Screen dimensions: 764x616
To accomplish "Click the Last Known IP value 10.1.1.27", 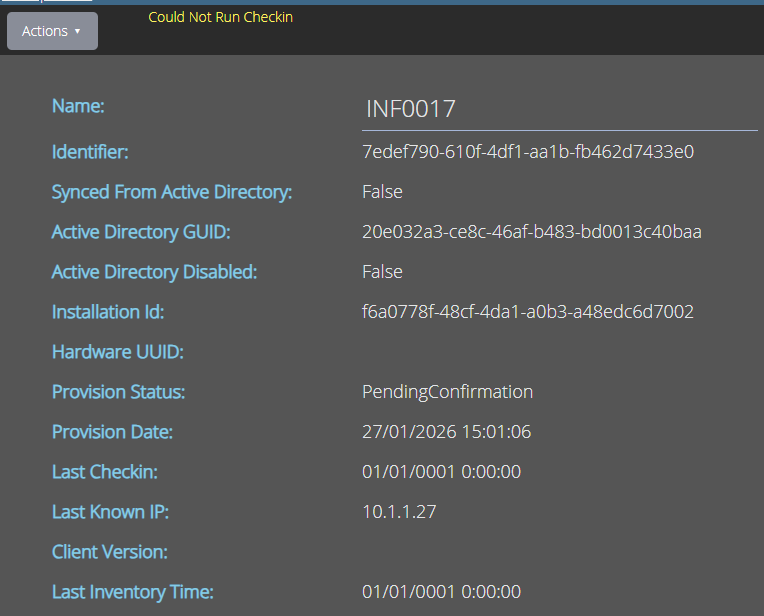I will 399,512.
